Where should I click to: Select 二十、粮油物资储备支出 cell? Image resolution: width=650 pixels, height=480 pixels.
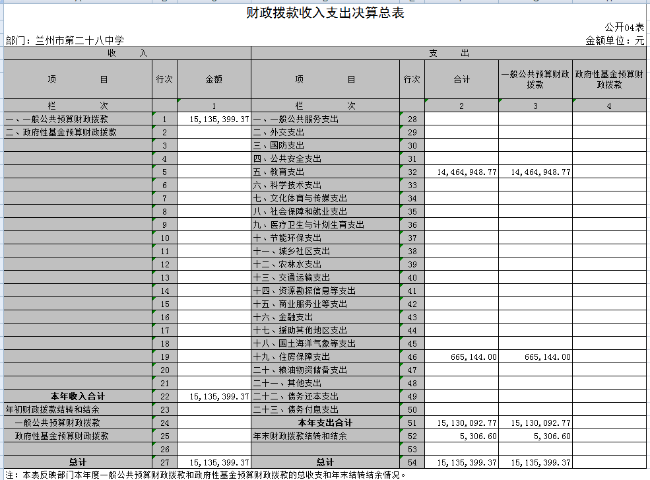(x=325, y=370)
